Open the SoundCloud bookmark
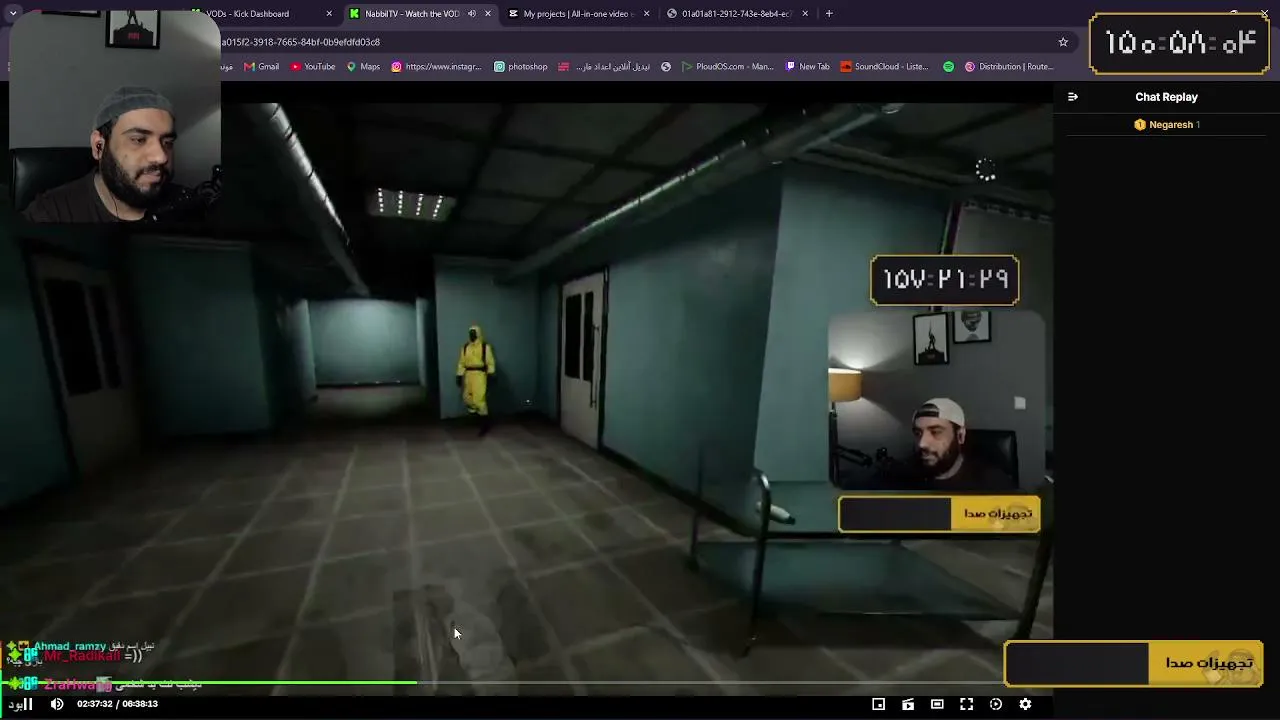 (x=885, y=67)
